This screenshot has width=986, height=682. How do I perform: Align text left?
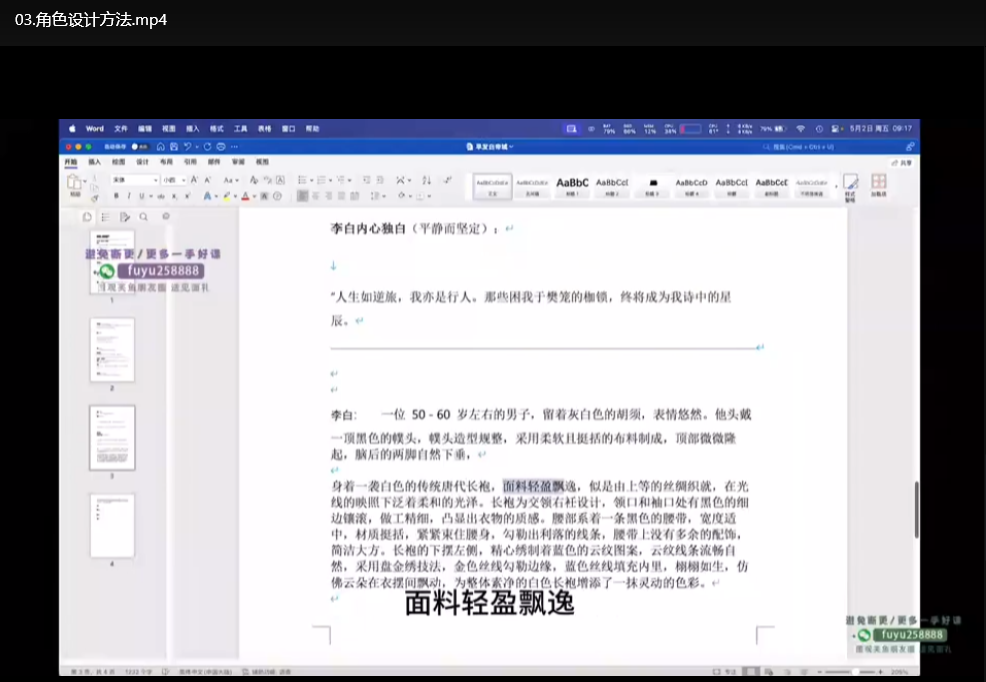pos(302,196)
